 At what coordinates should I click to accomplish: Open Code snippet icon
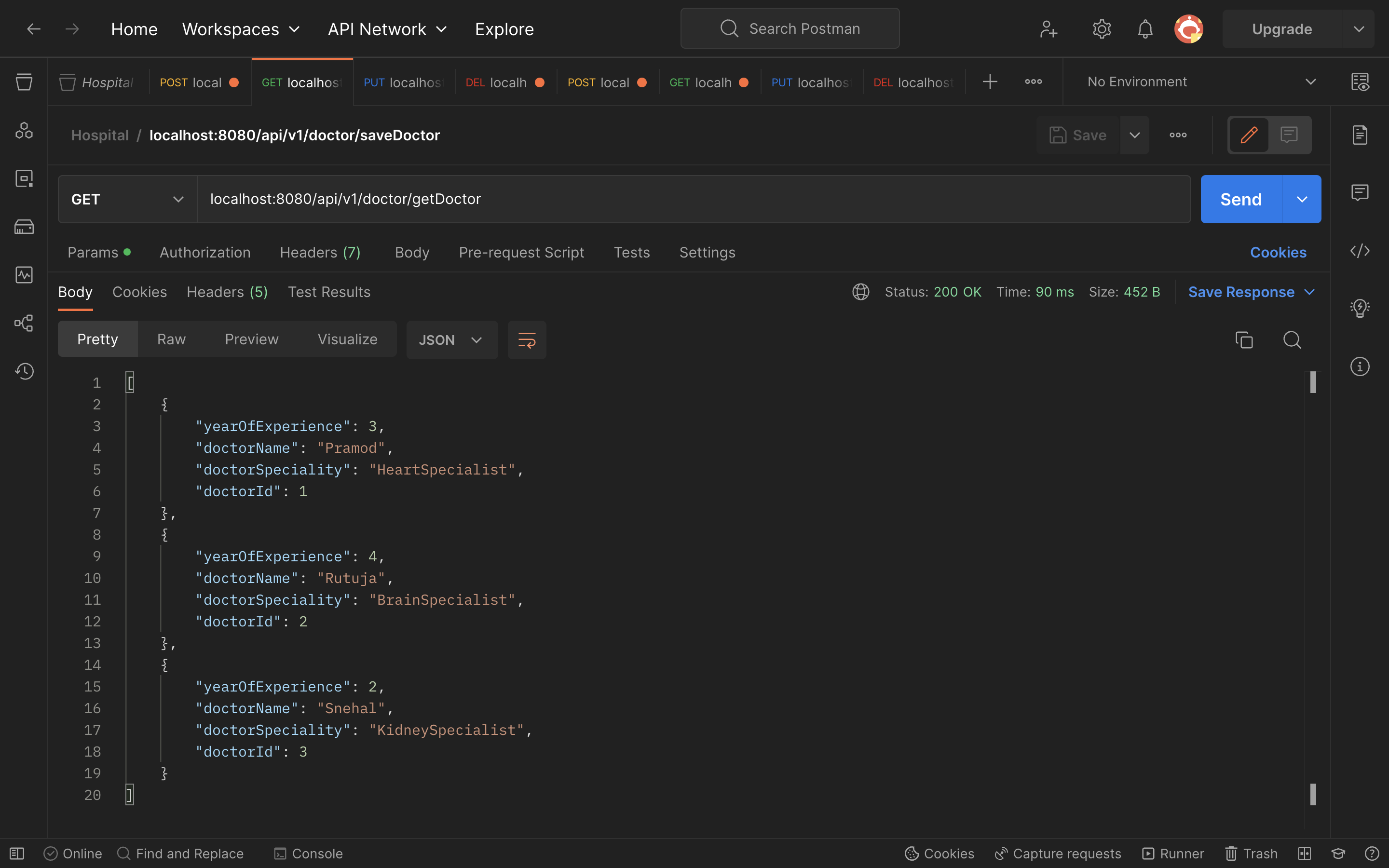[x=1360, y=251]
